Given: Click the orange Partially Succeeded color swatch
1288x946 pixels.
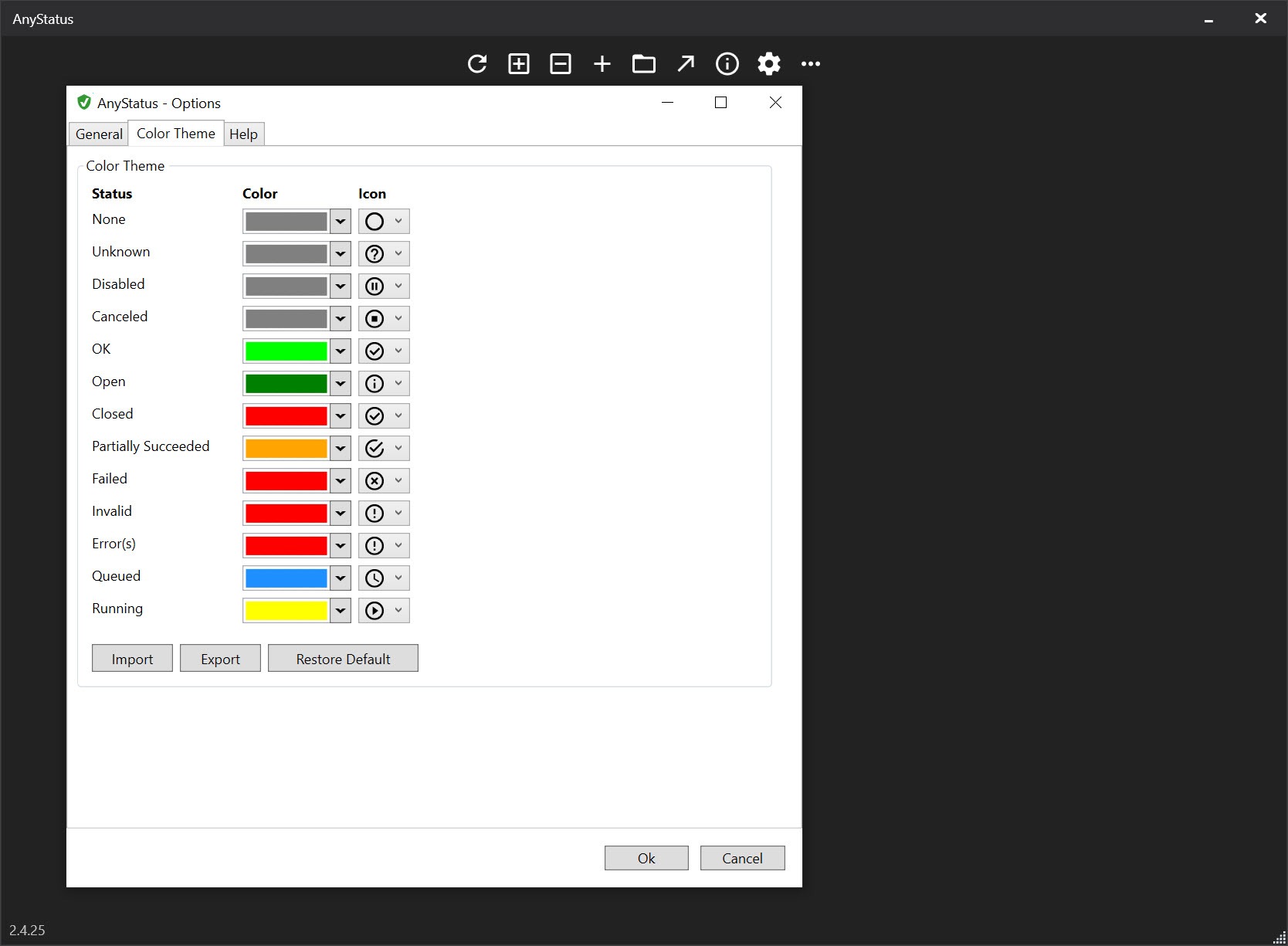Looking at the screenshot, I should click(286, 448).
